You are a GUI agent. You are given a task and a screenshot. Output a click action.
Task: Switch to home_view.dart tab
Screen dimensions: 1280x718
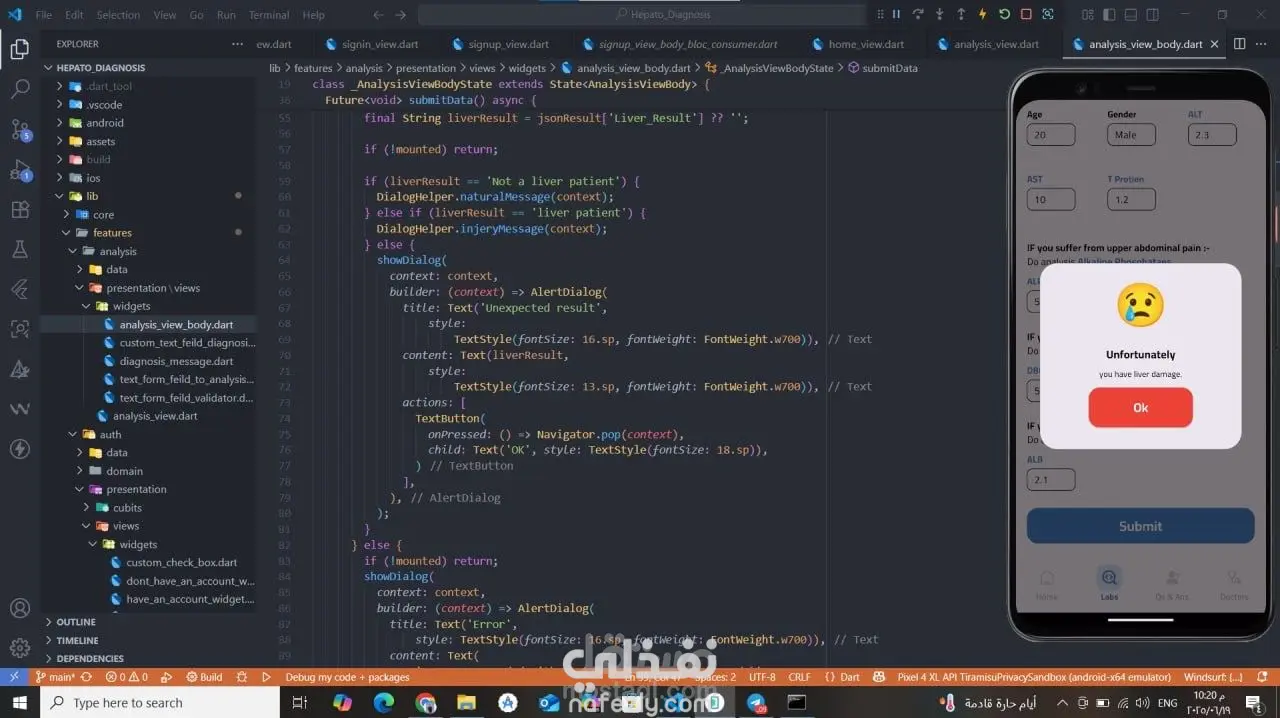pyautogui.click(x=858, y=44)
